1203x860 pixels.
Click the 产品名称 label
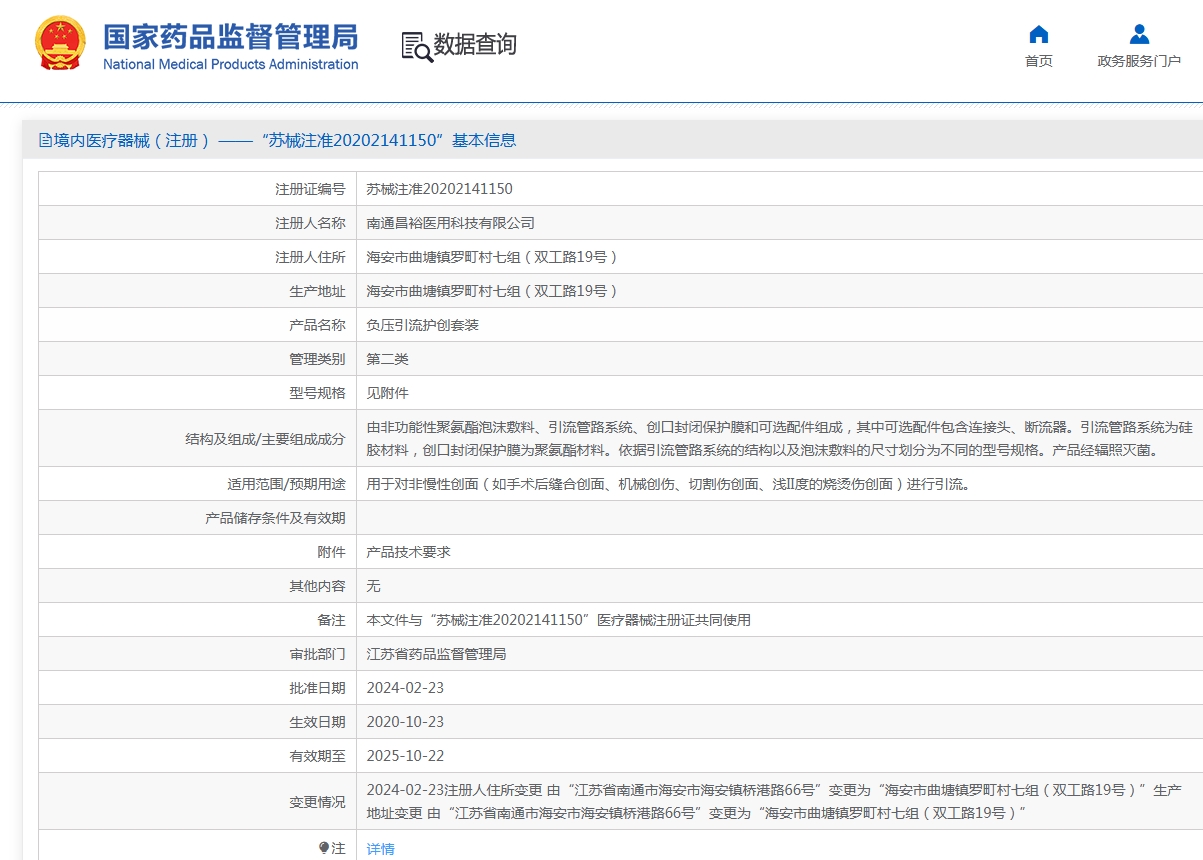tap(317, 325)
